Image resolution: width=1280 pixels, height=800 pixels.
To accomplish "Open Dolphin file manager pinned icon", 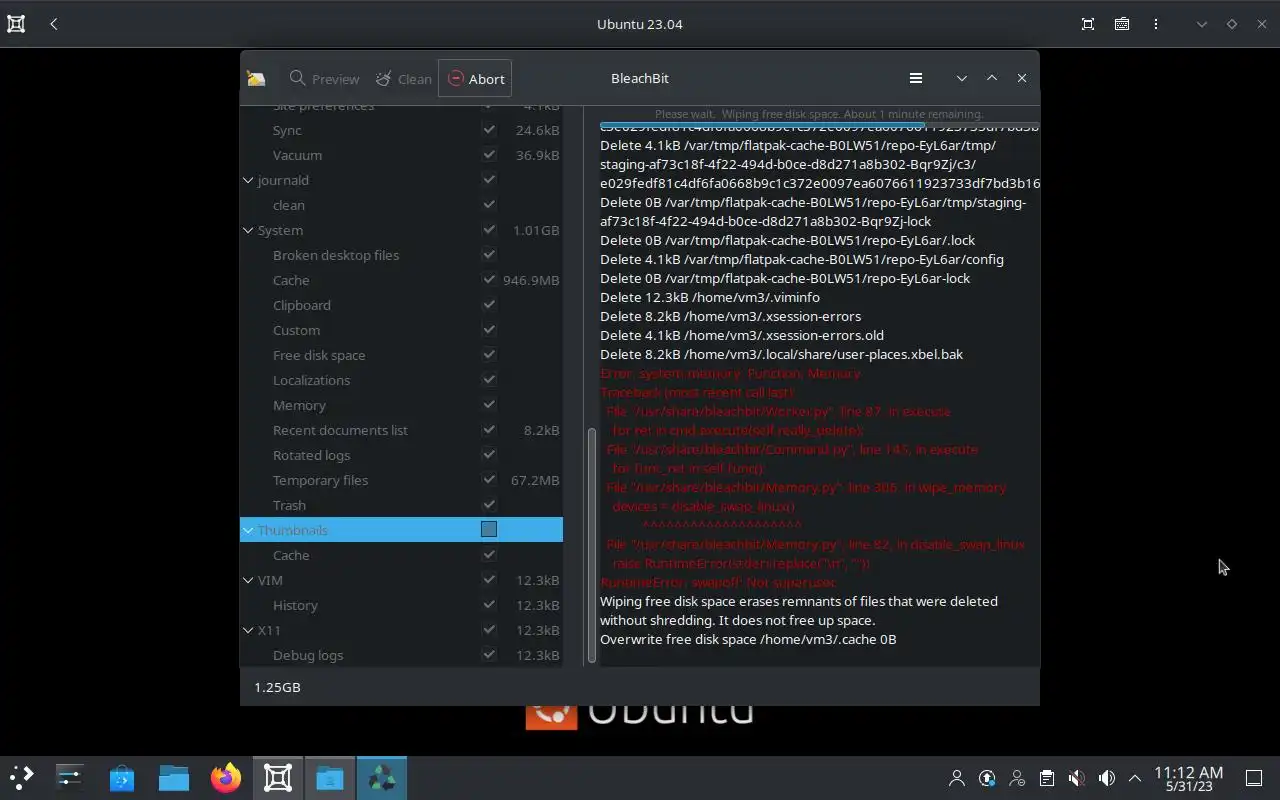I will (174, 777).
